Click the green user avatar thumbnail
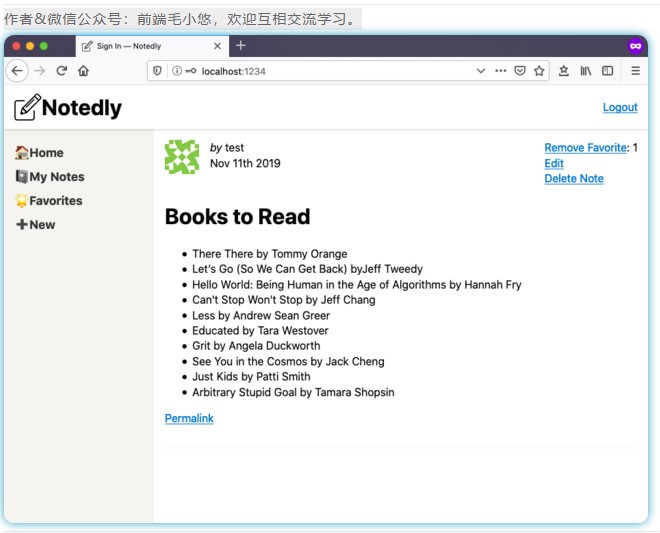 pyautogui.click(x=182, y=157)
